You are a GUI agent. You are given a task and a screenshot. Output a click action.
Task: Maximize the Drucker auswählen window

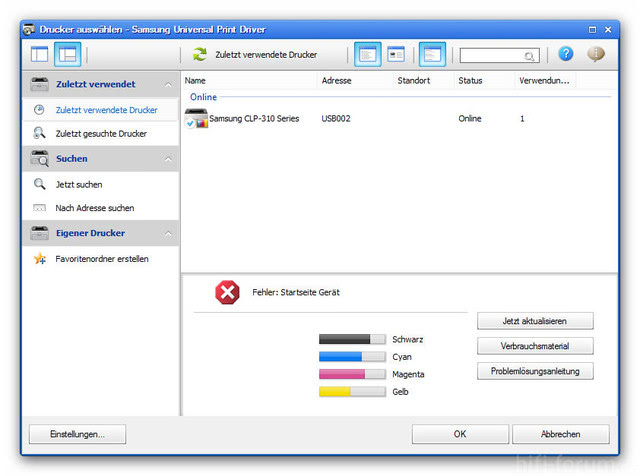(x=592, y=30)
